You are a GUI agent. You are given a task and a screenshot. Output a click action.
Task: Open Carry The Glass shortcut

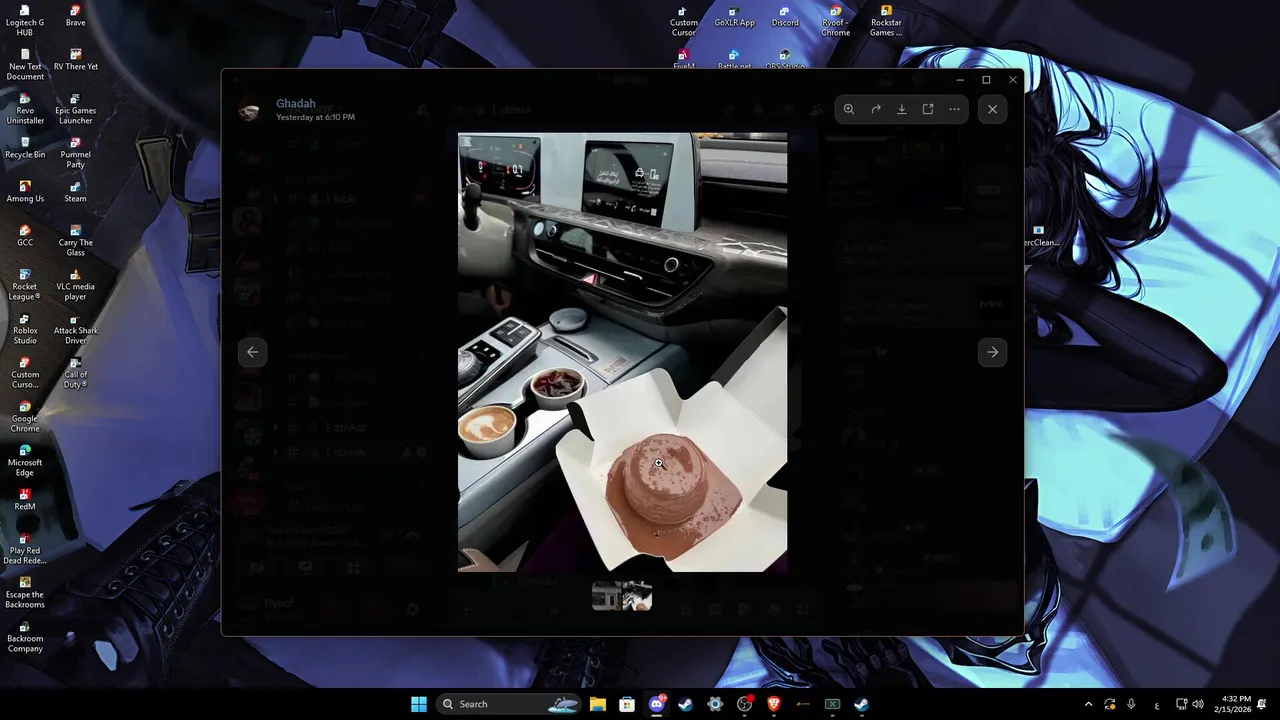pyautogui.click(x=75, y=241)
